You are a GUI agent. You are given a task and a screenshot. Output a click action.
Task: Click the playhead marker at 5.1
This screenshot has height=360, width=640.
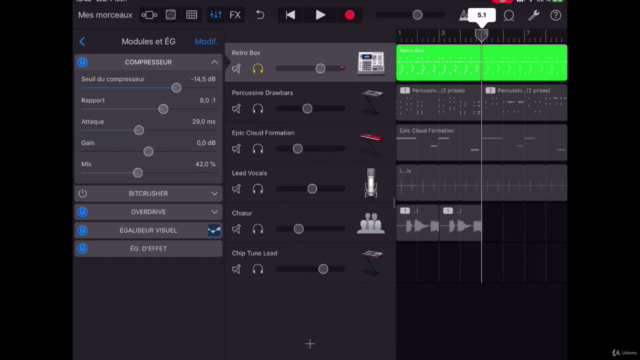coord(482,35)
